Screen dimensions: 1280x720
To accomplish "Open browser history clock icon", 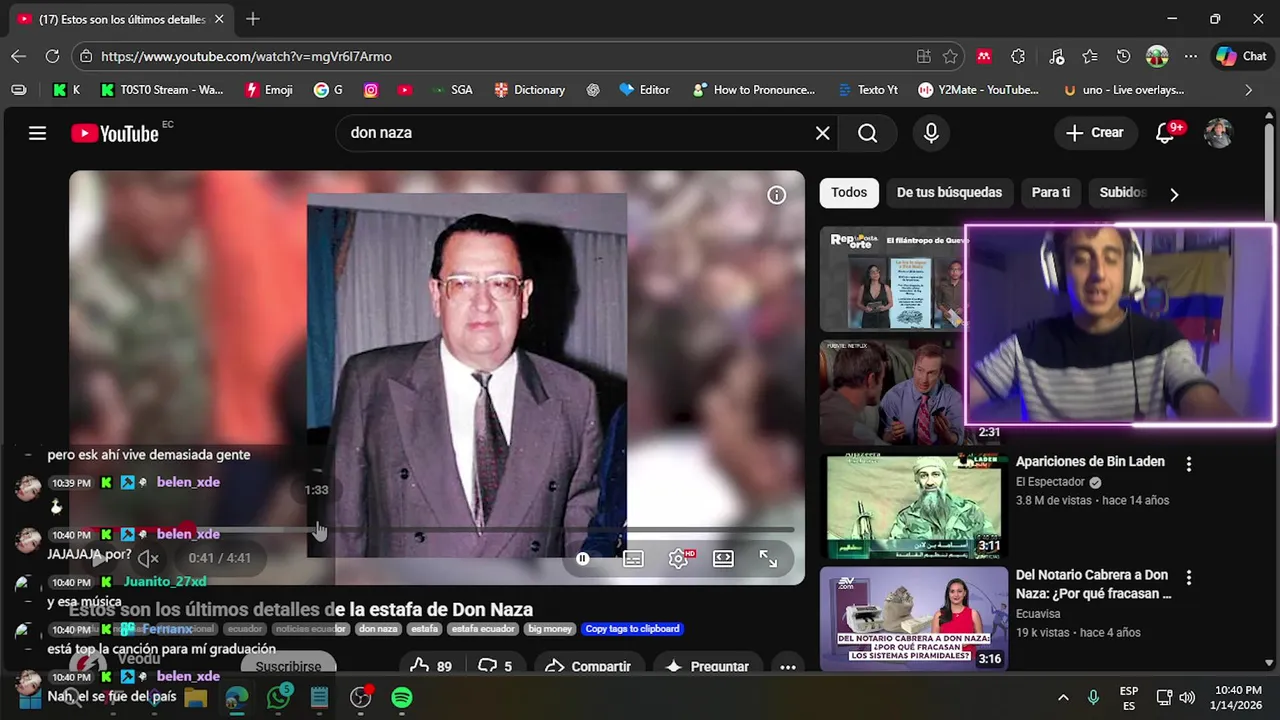I will click(1123, 57).
